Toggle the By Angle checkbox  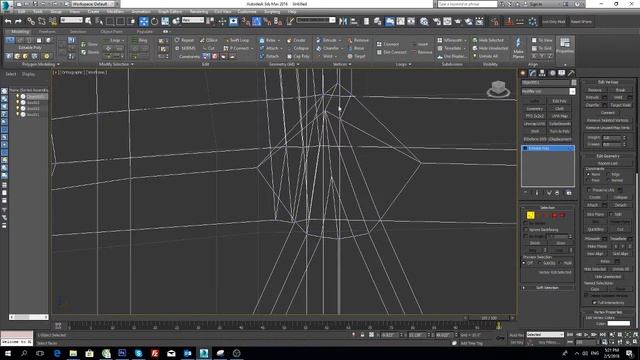point(526,236)
